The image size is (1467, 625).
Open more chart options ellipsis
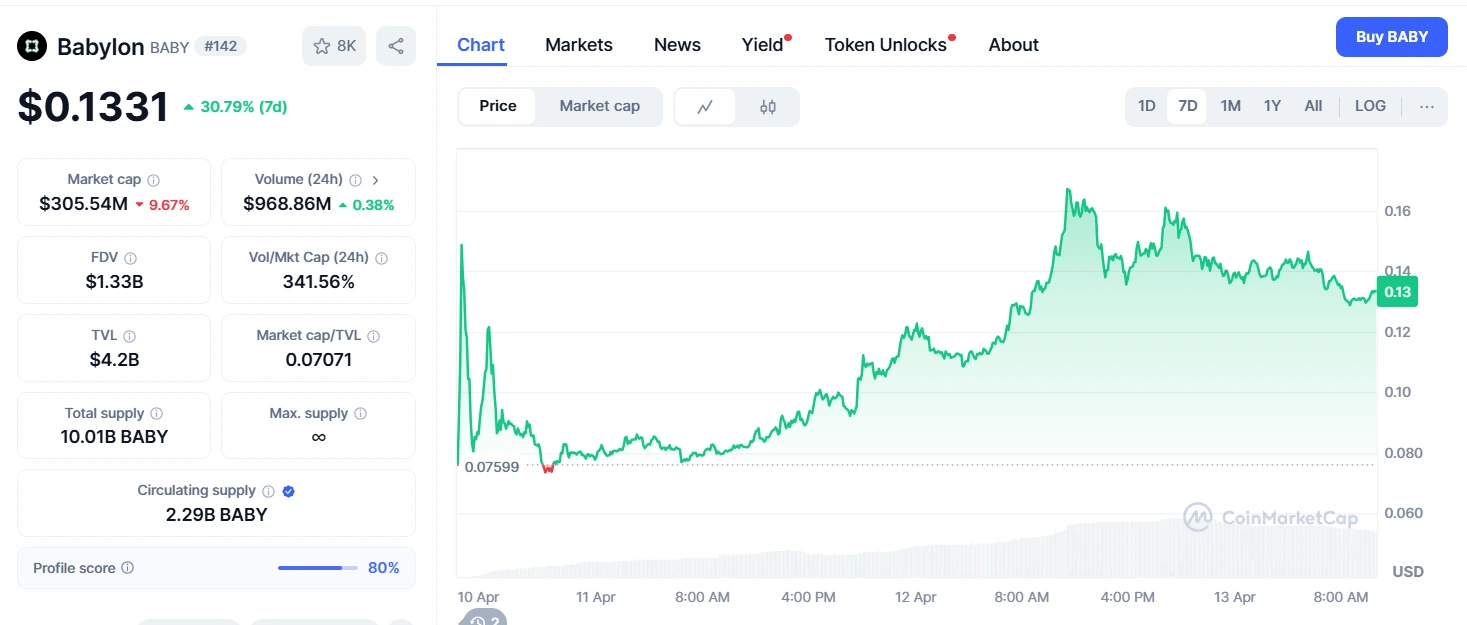[x=1427, y=106]
